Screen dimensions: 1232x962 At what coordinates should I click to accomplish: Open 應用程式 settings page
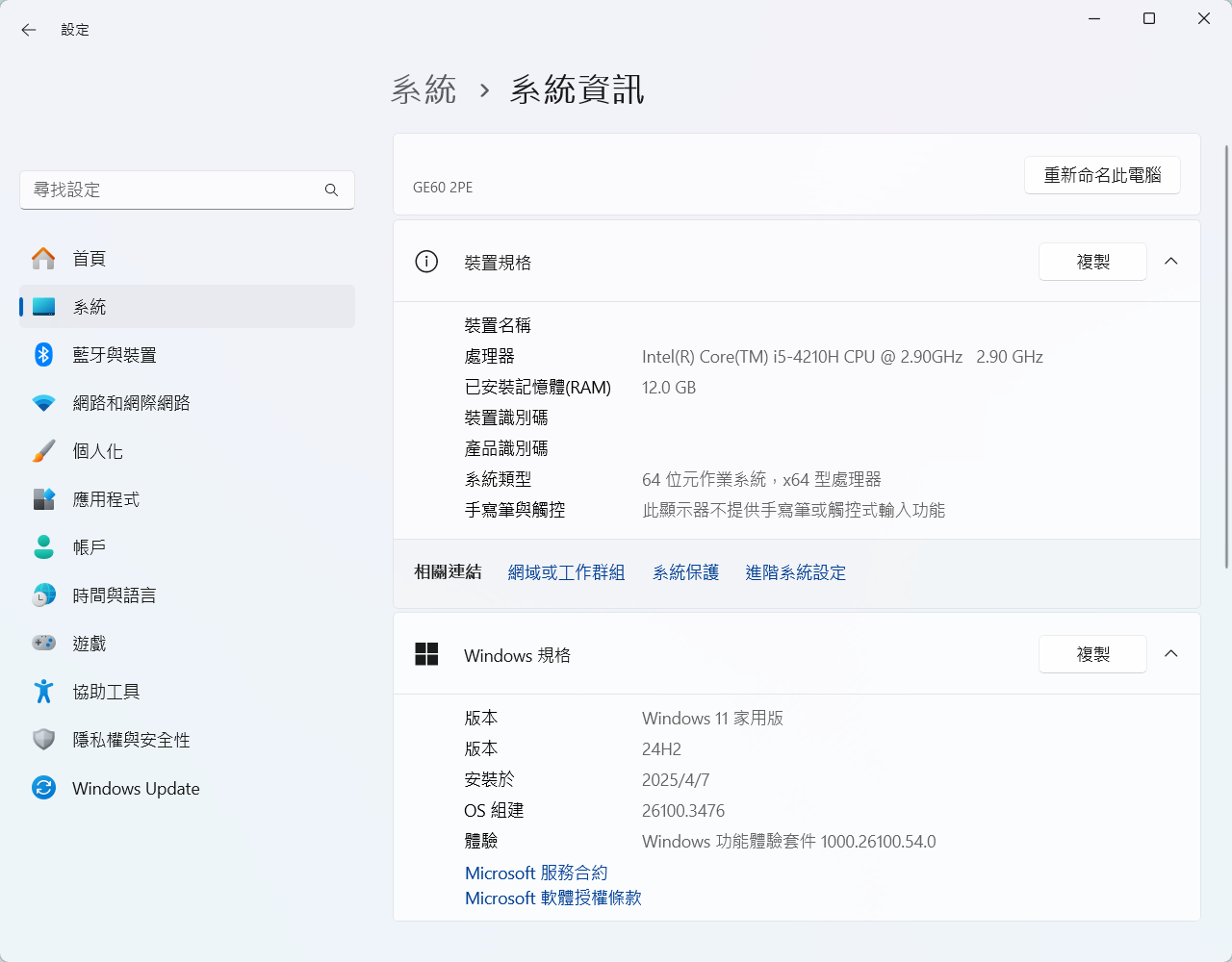[x=187, y=499]
